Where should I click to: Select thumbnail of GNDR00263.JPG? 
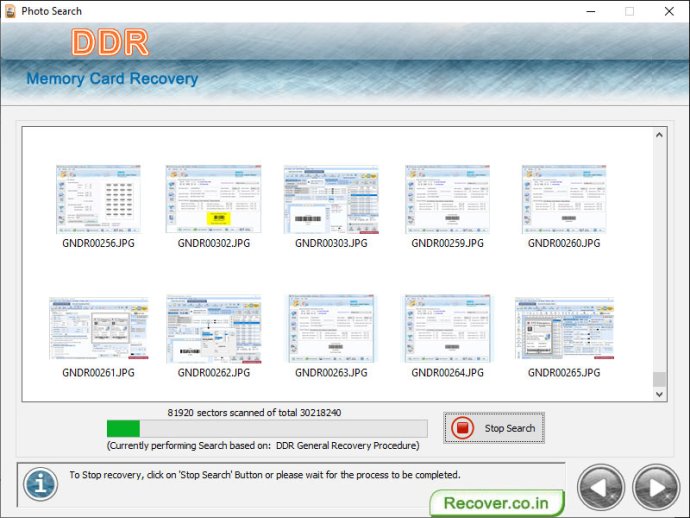[x=331, y=329]
